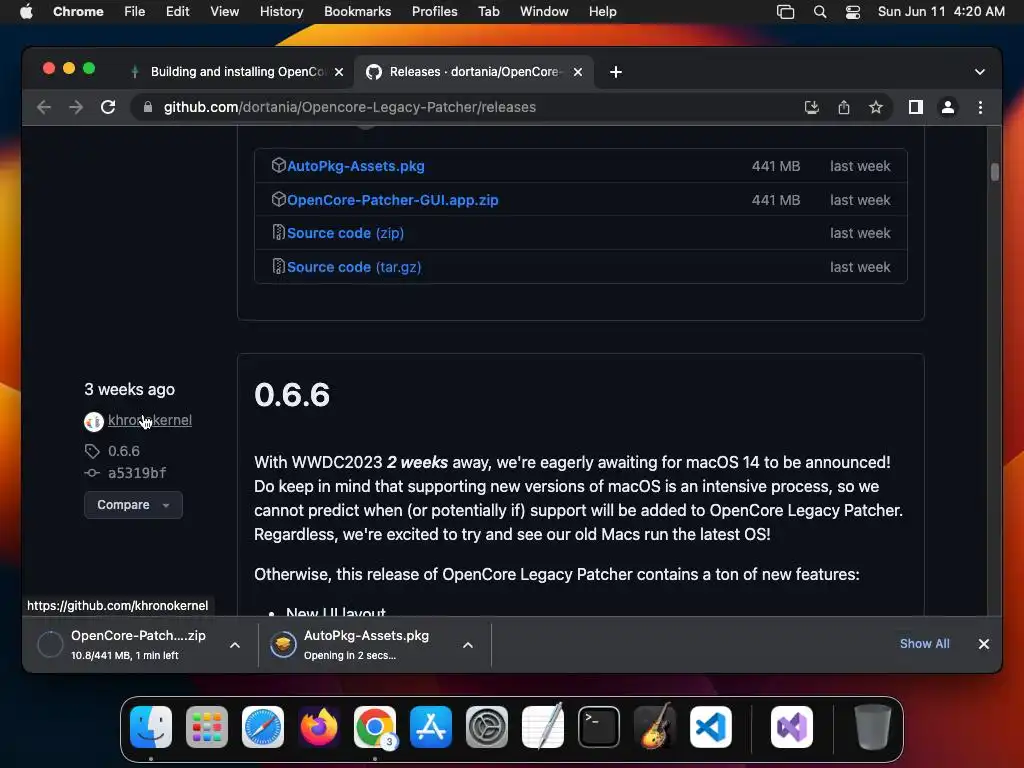Expand AutoPkg-Assets.pkg download options
This screenshot has width=1024, height=768.
(468, 645)
